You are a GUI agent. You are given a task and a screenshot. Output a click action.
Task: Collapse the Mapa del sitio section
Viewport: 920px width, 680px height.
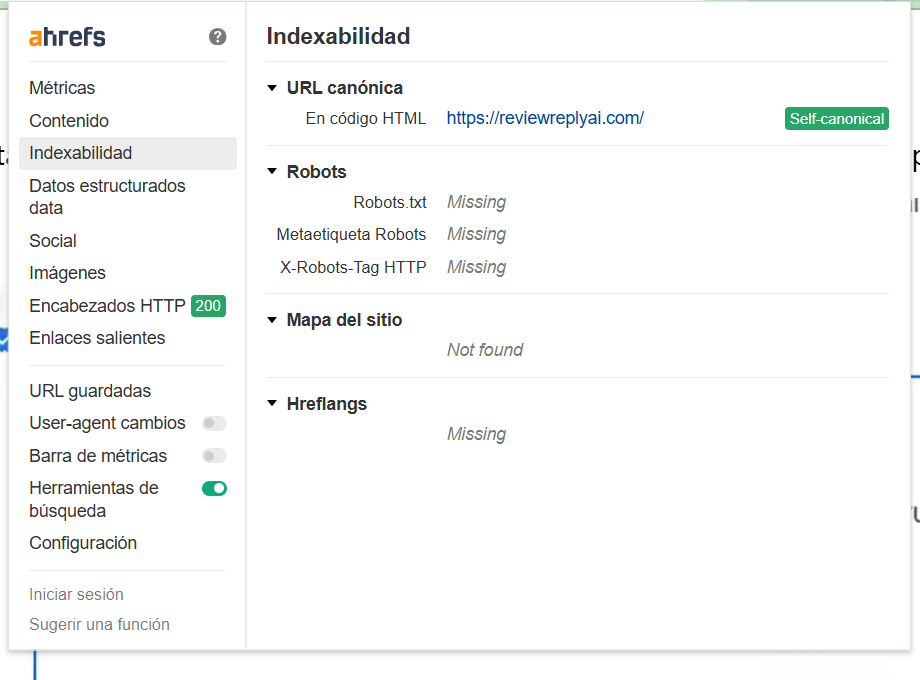272,320
